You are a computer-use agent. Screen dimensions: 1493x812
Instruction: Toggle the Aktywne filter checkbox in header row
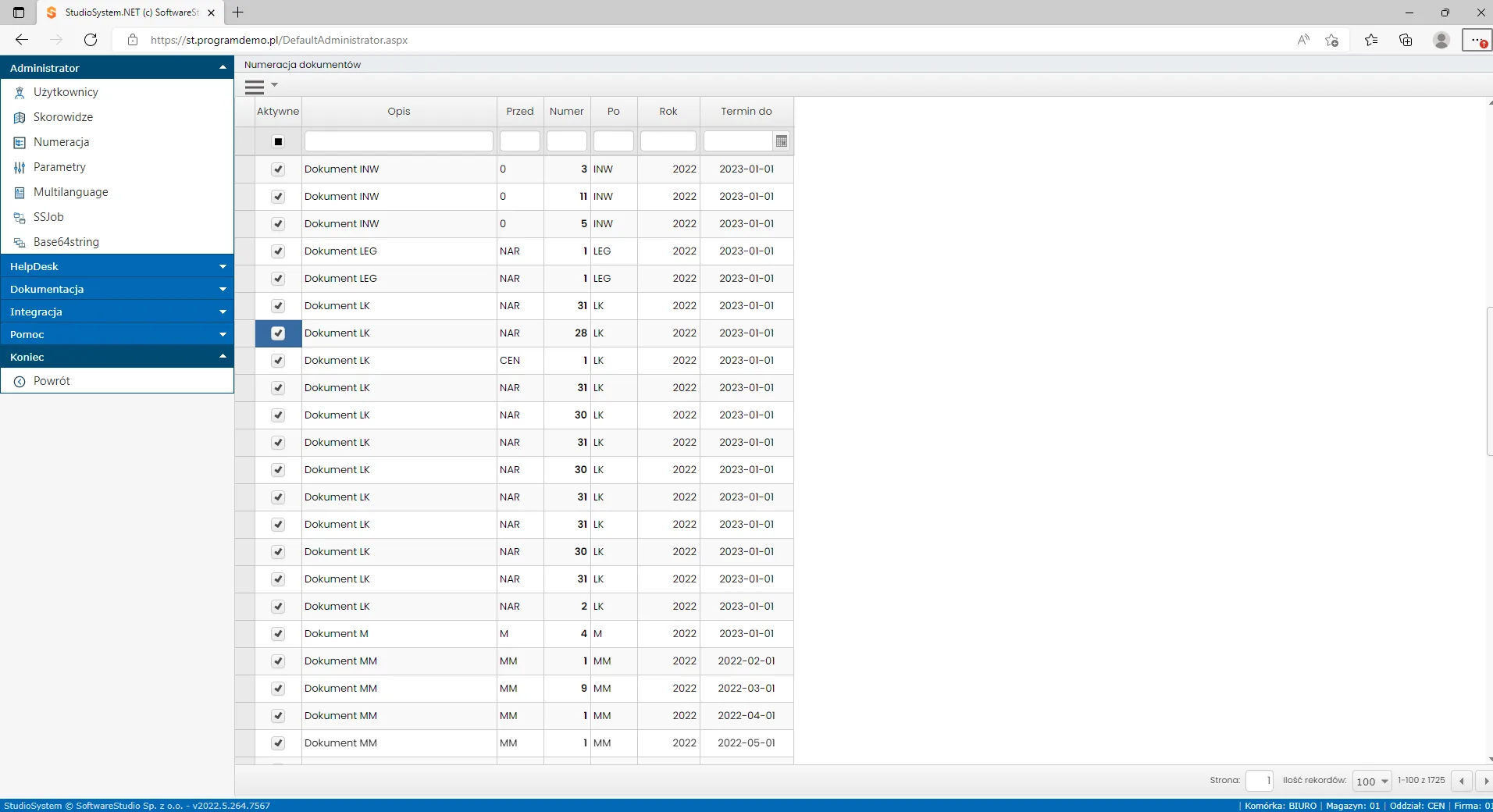coord(278,141)
